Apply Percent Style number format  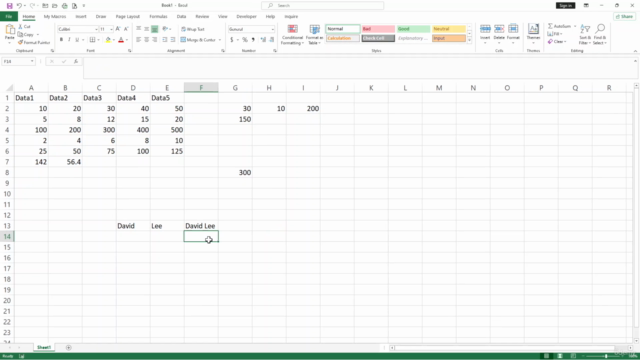(244, 40)
